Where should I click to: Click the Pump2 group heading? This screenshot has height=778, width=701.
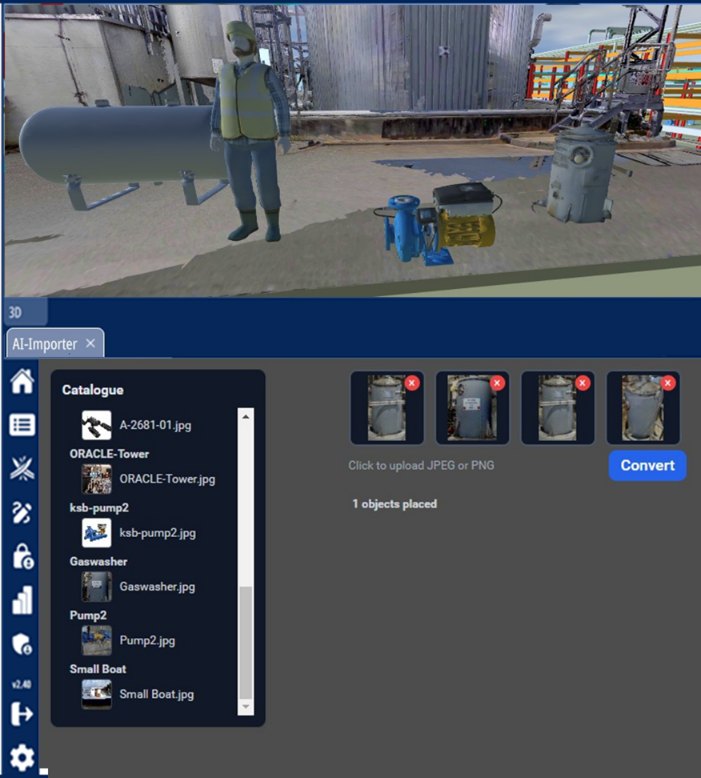tap(88, 615)
